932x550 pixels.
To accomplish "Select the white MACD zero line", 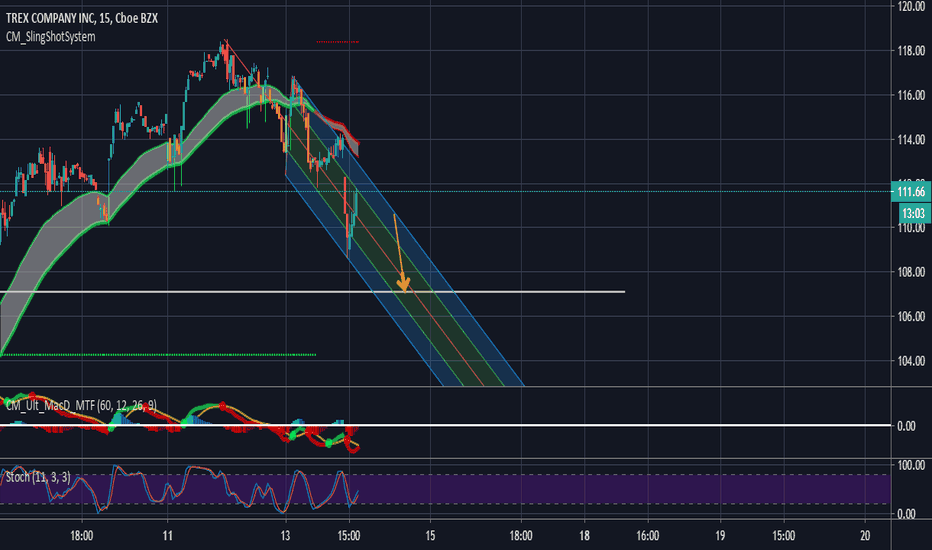I will [x=446, y=425].
